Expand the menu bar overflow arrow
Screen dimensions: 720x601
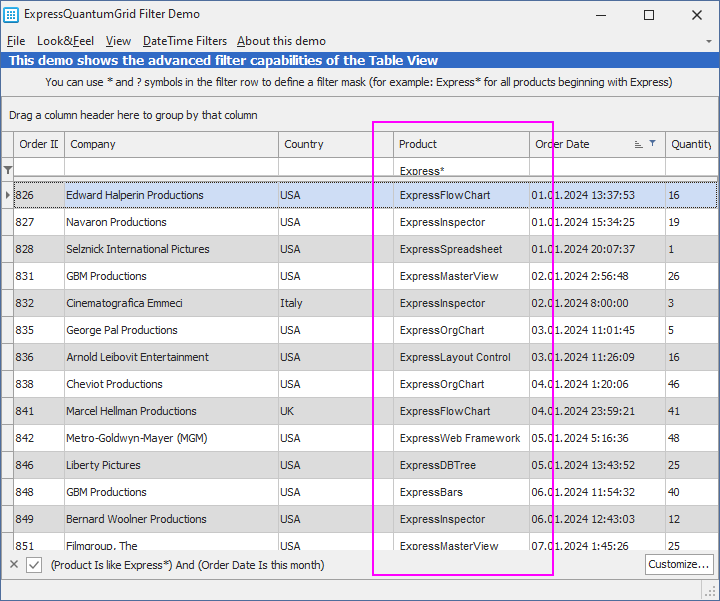pyautogui.click(x=709, y=41)
